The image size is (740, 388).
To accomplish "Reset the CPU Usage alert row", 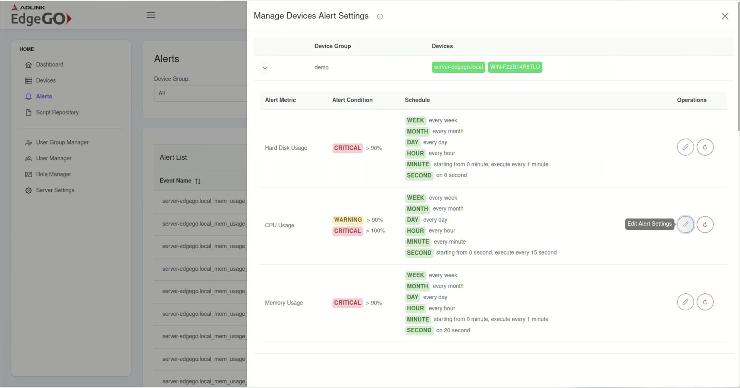I will [x=705, y=224].
